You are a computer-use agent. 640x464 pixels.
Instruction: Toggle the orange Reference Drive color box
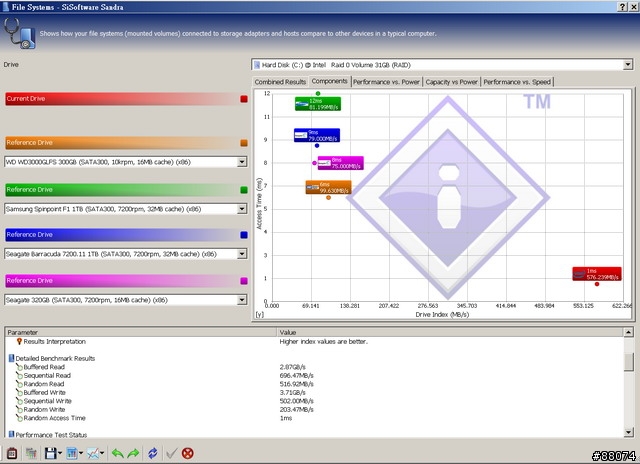pos(243,143)
